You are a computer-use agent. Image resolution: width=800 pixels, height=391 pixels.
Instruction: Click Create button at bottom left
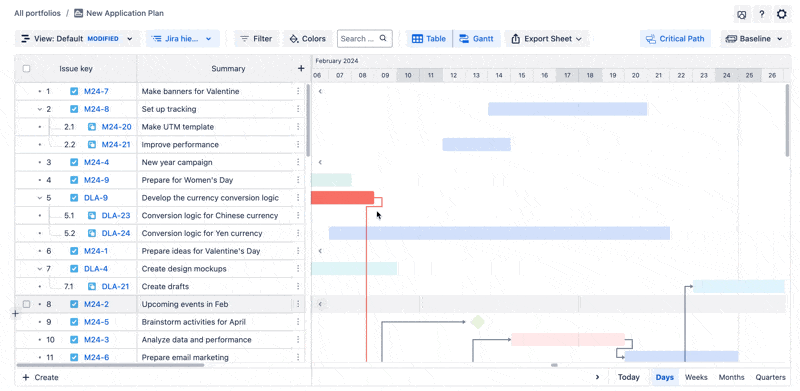tap(41, 377)
